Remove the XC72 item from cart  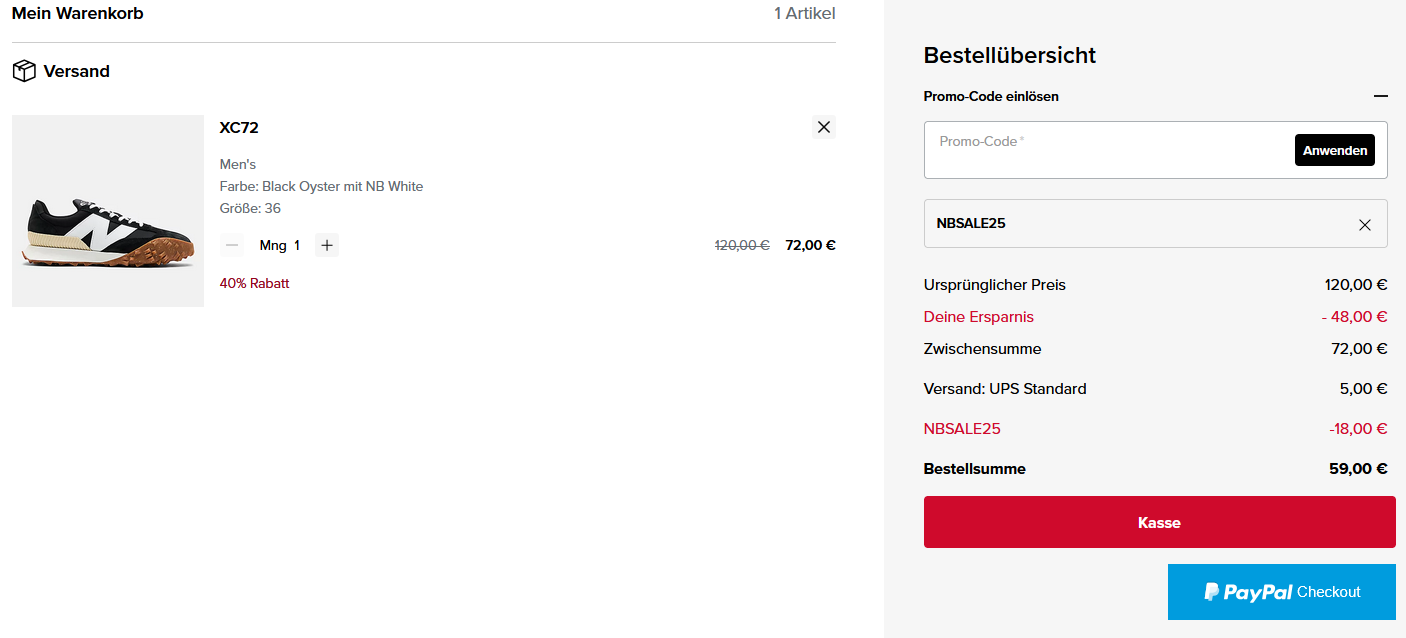[823, 127]
